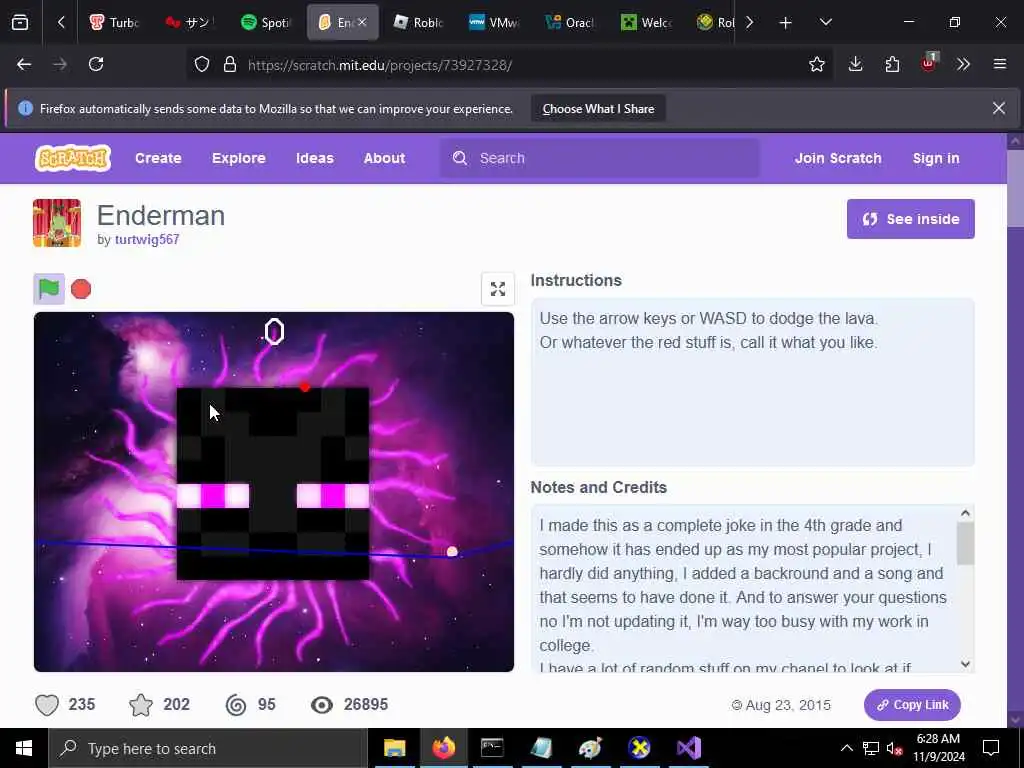Click the Enderman game stage
The height and width of the screenshot is (768, 1024).
(274, 492)
